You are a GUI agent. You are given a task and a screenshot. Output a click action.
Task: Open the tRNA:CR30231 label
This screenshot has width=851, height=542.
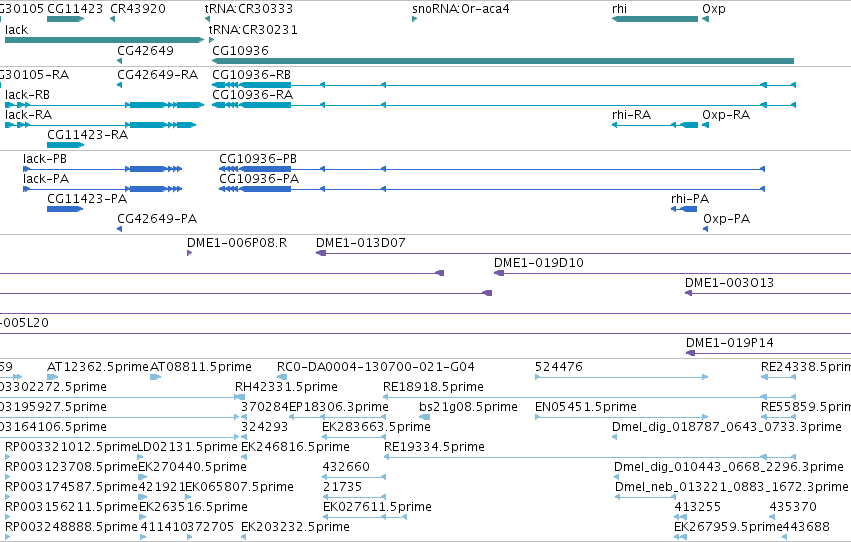point(253,29)
